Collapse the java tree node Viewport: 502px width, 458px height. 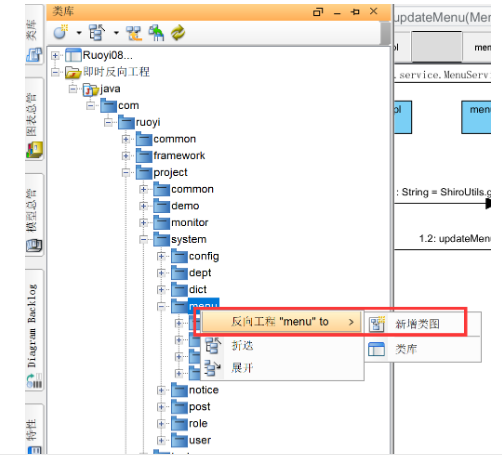point(73,89)
